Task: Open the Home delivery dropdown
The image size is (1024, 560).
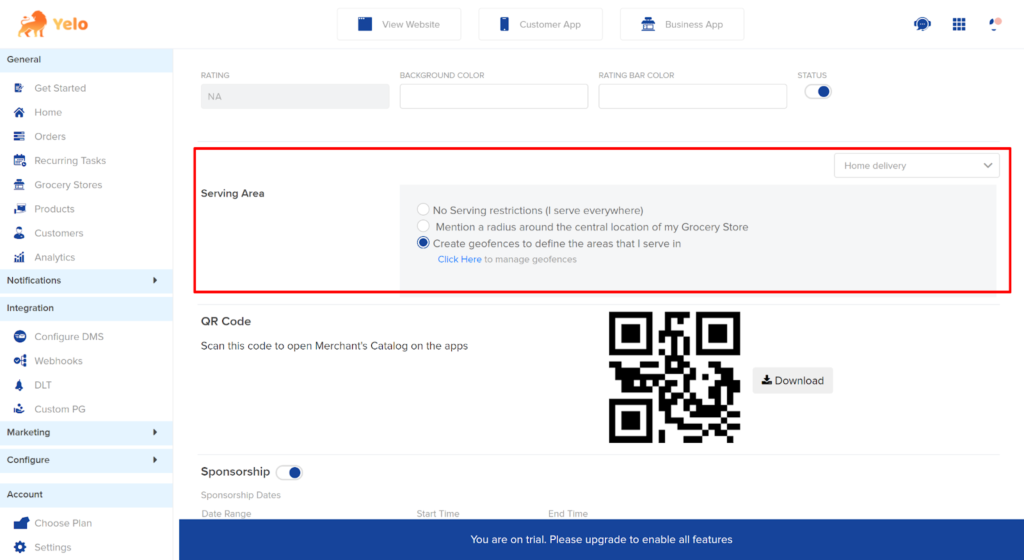Action: click(916, 166)
